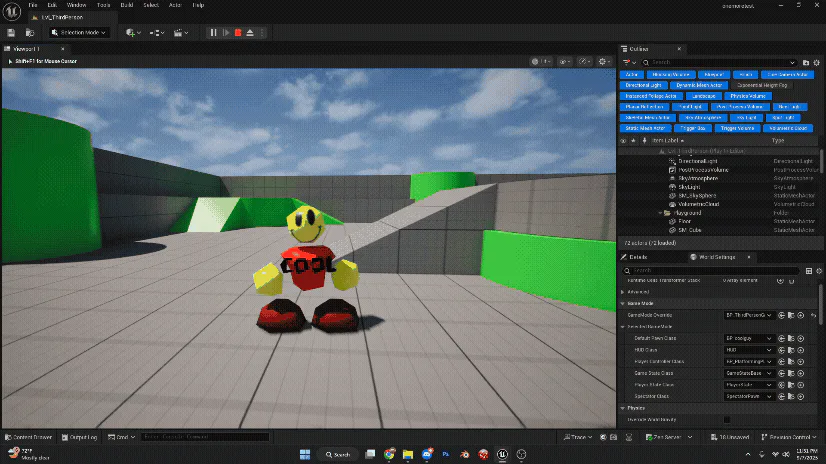Click the Outliner search field

[719, 62]
